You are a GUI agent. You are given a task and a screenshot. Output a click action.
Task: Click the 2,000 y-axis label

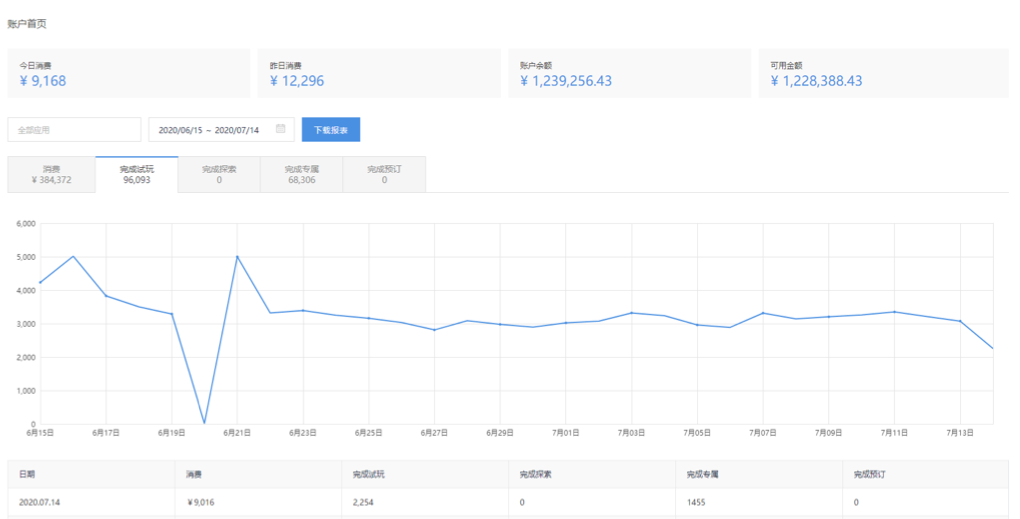(x=26, y=358)
